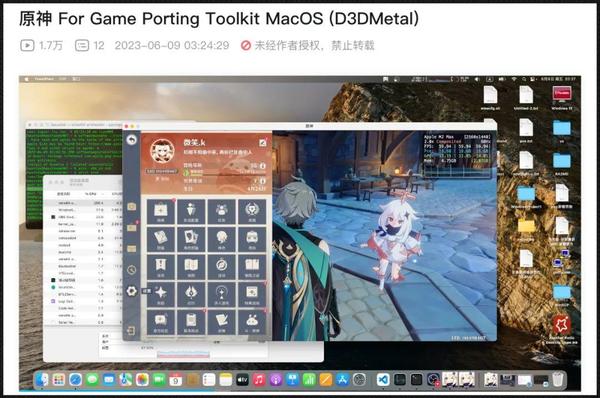The image size is (600, 398).
Task: Click the info icon beside Adventure Rank
Action: point(263,166)
